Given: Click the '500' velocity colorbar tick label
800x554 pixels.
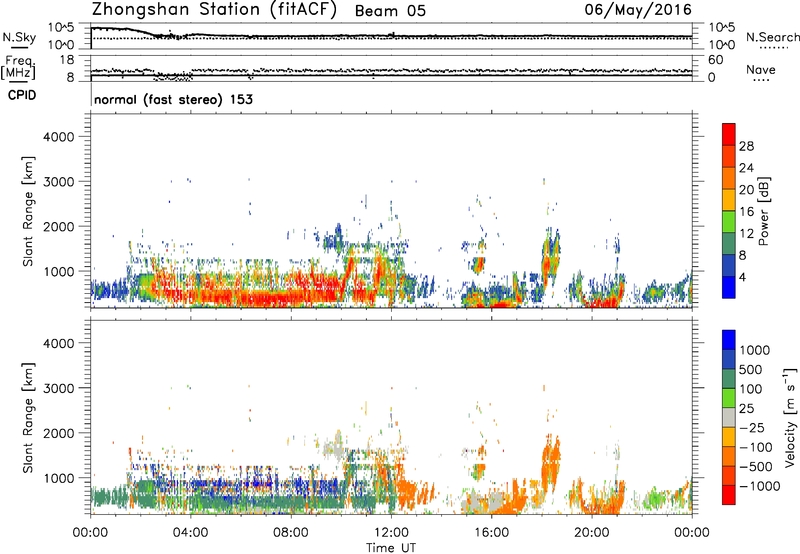Looking at the screenshot, I should pyautogui.click(x=751, y=369).
